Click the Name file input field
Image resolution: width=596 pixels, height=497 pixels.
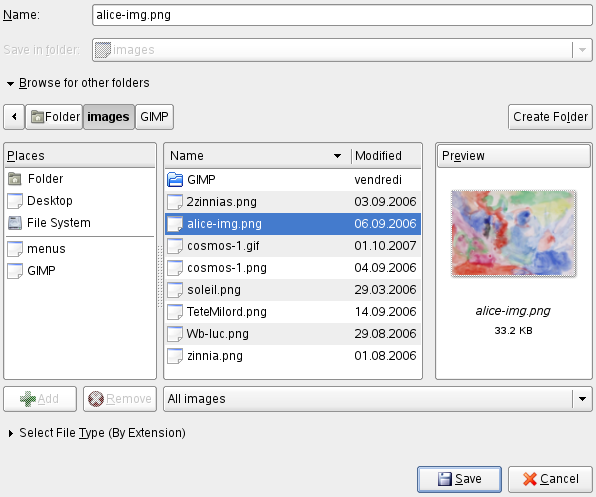(342, 15)
